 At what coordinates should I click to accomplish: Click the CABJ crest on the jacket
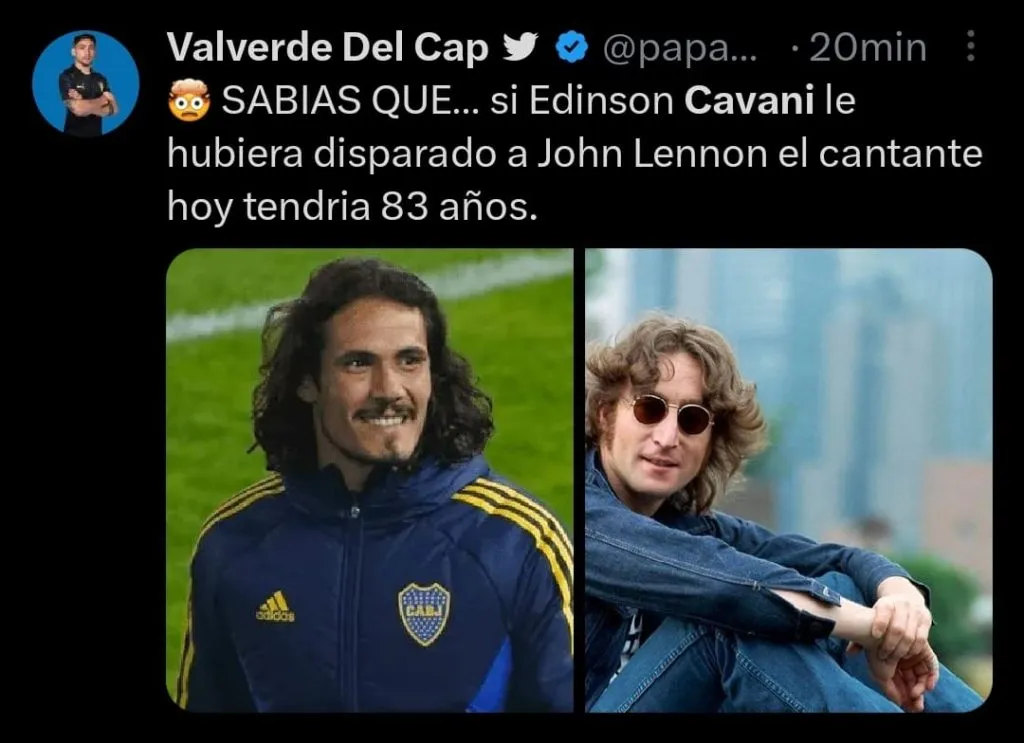pos(424,614)
